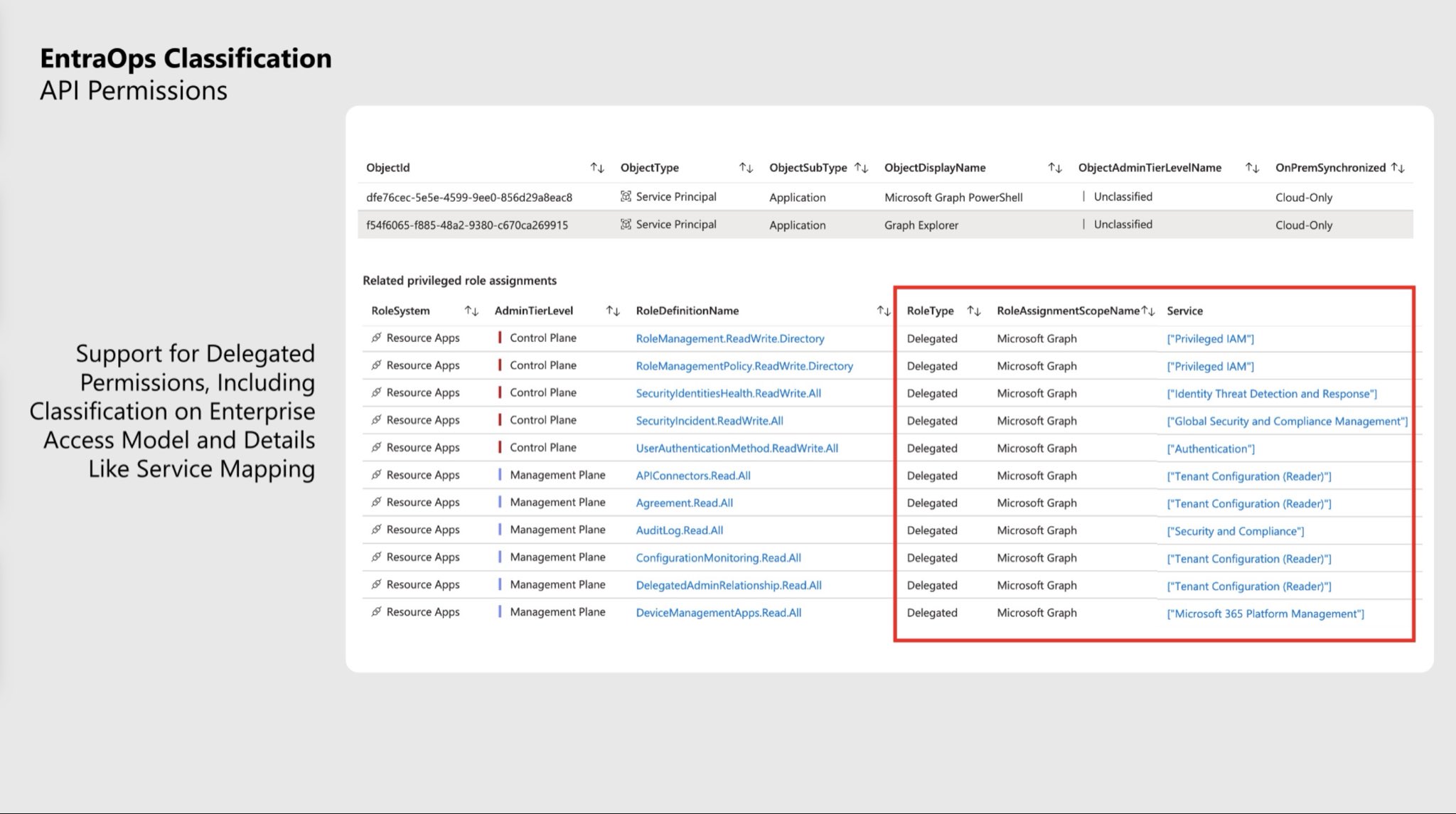Click Resource Apps icon in first role row
Image resolution: width=1456 pixels, height=814 pixels.
coord(376,338)
